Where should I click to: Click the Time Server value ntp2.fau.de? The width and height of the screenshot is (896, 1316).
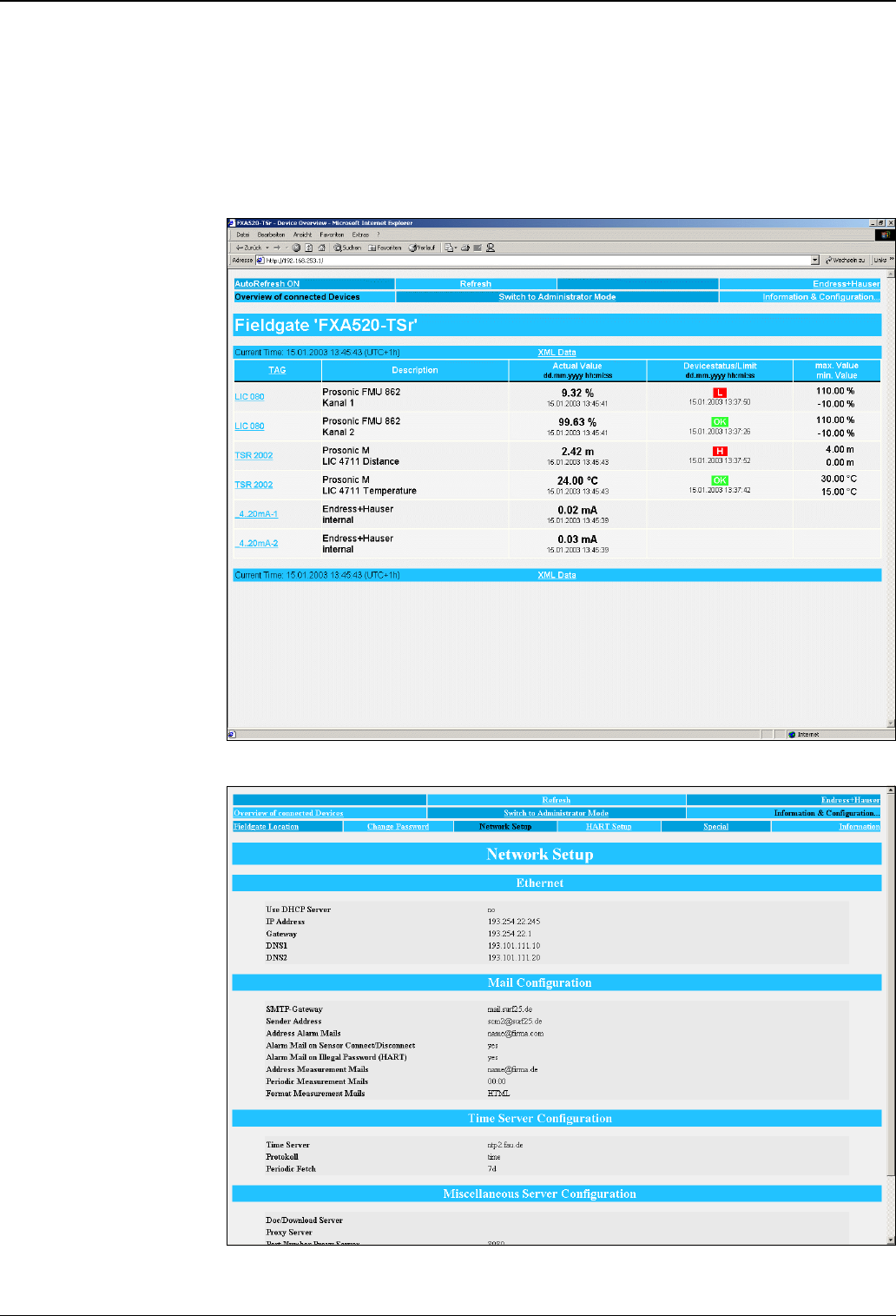pos(505,1145)
